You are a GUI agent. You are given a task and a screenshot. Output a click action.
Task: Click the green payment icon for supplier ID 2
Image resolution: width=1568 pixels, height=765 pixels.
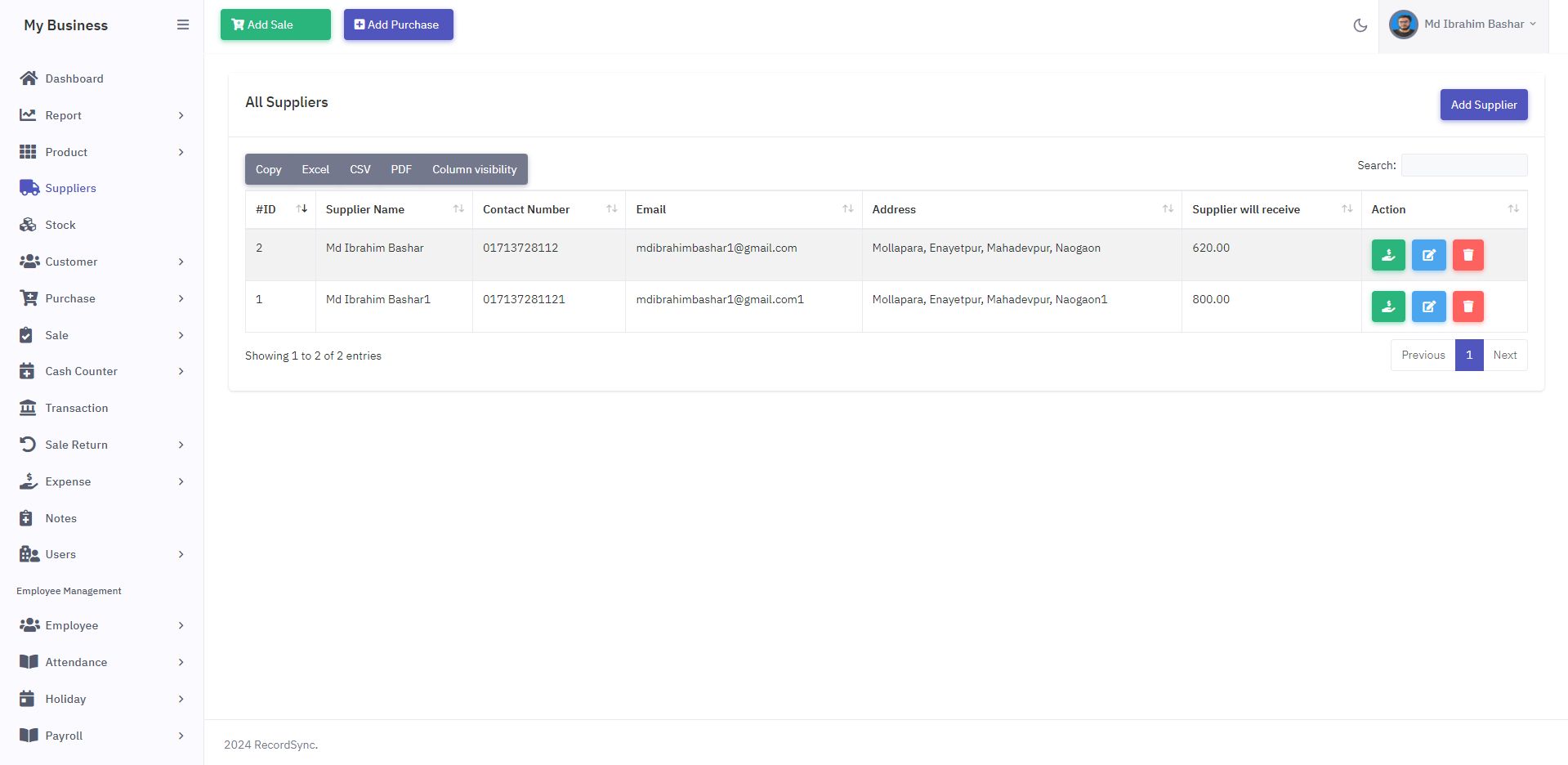[1387, 255]
